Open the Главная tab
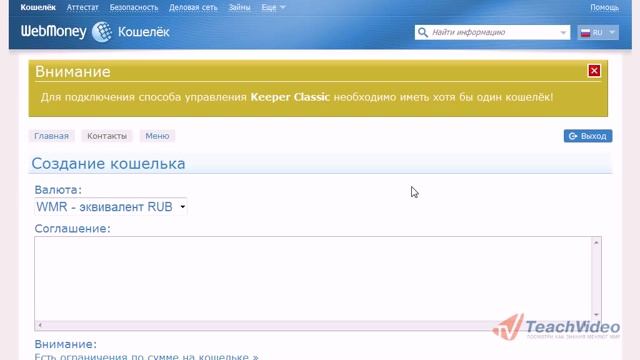Viewport: 640px width, 360px height. 51,136
